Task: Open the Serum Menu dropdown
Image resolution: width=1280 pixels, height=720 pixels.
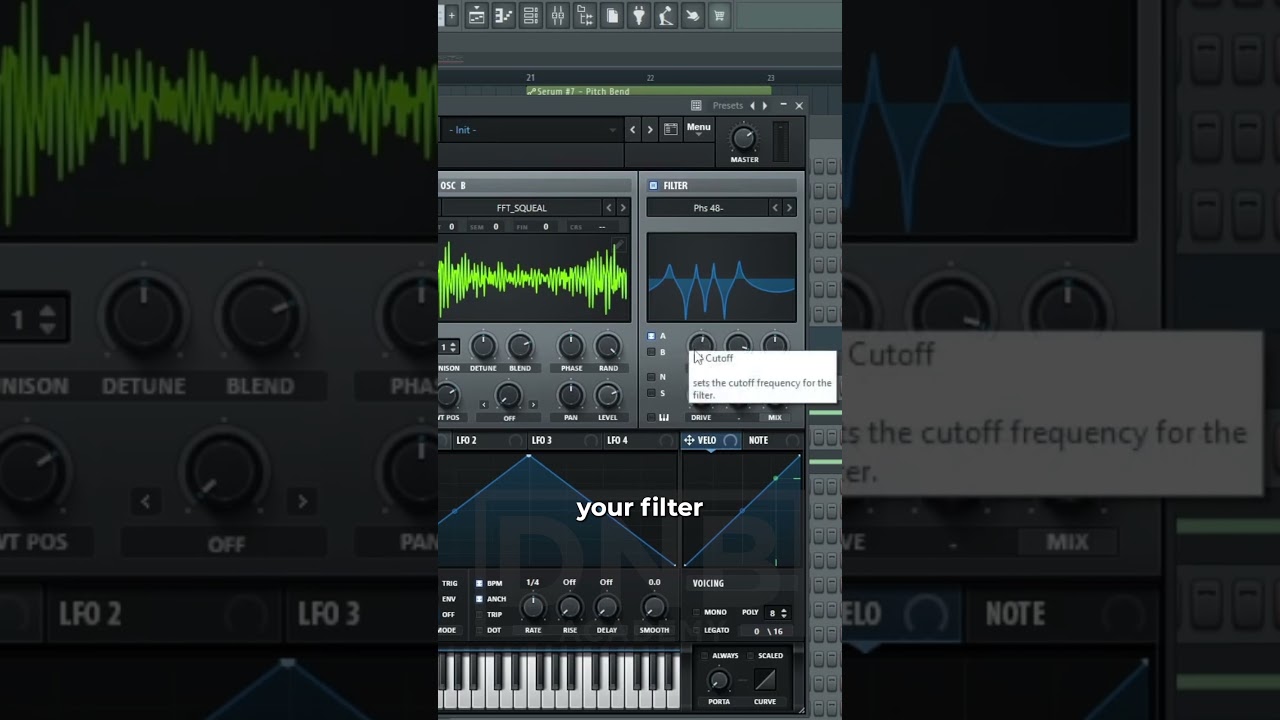Action: [x=698, y=128]
